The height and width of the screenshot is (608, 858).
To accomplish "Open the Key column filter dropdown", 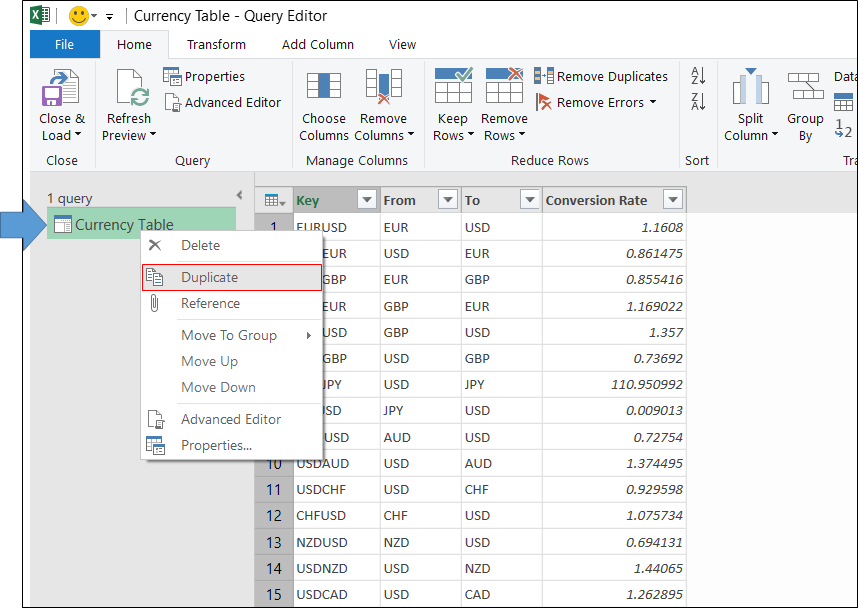I will coord(367,200).
